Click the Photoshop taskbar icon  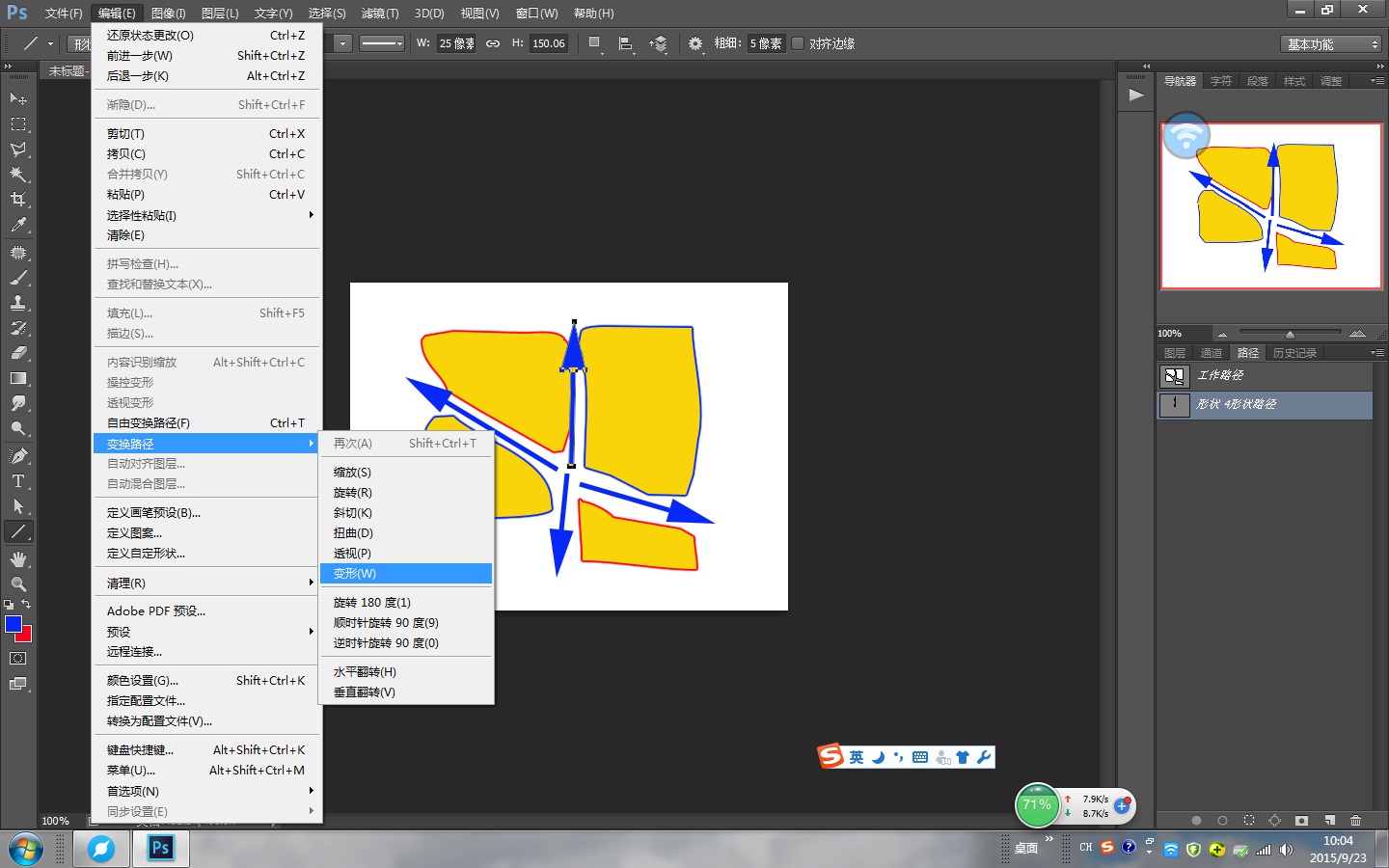click(161, 849)
